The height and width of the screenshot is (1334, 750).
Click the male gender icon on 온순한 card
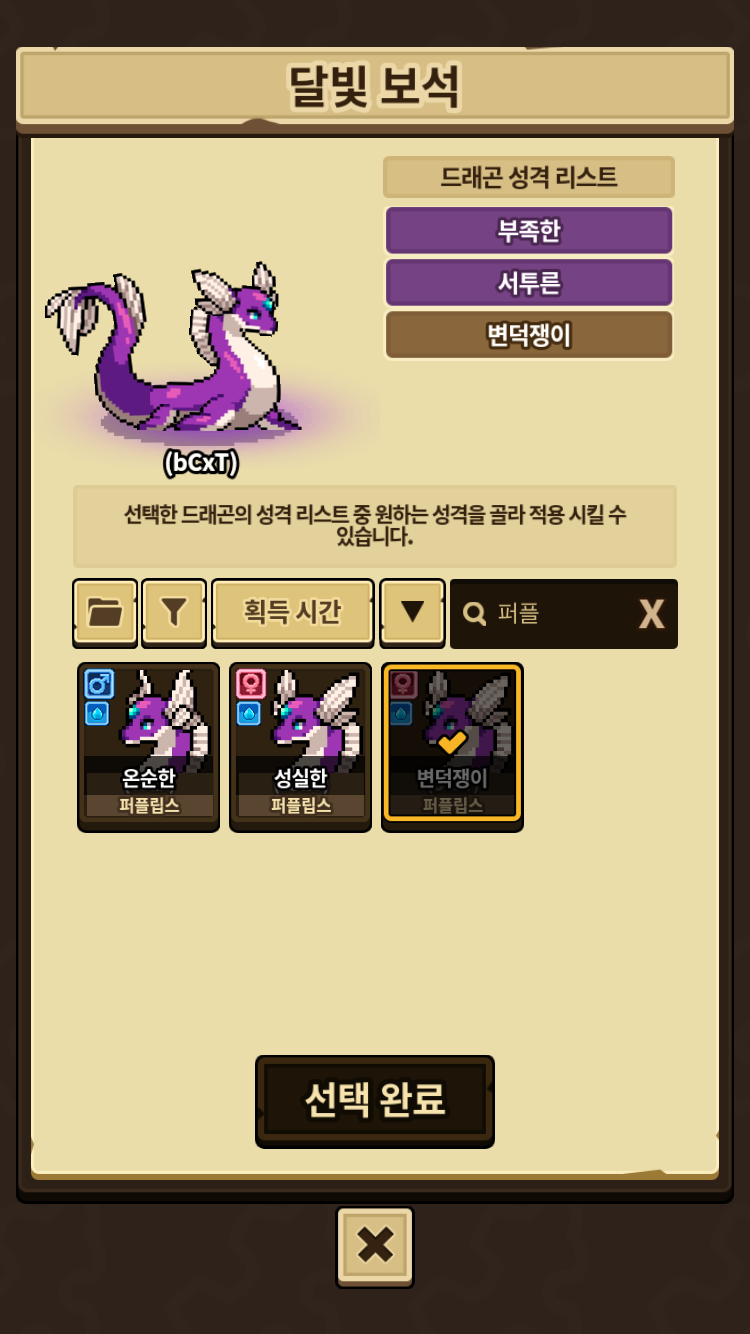coord(99,685)
